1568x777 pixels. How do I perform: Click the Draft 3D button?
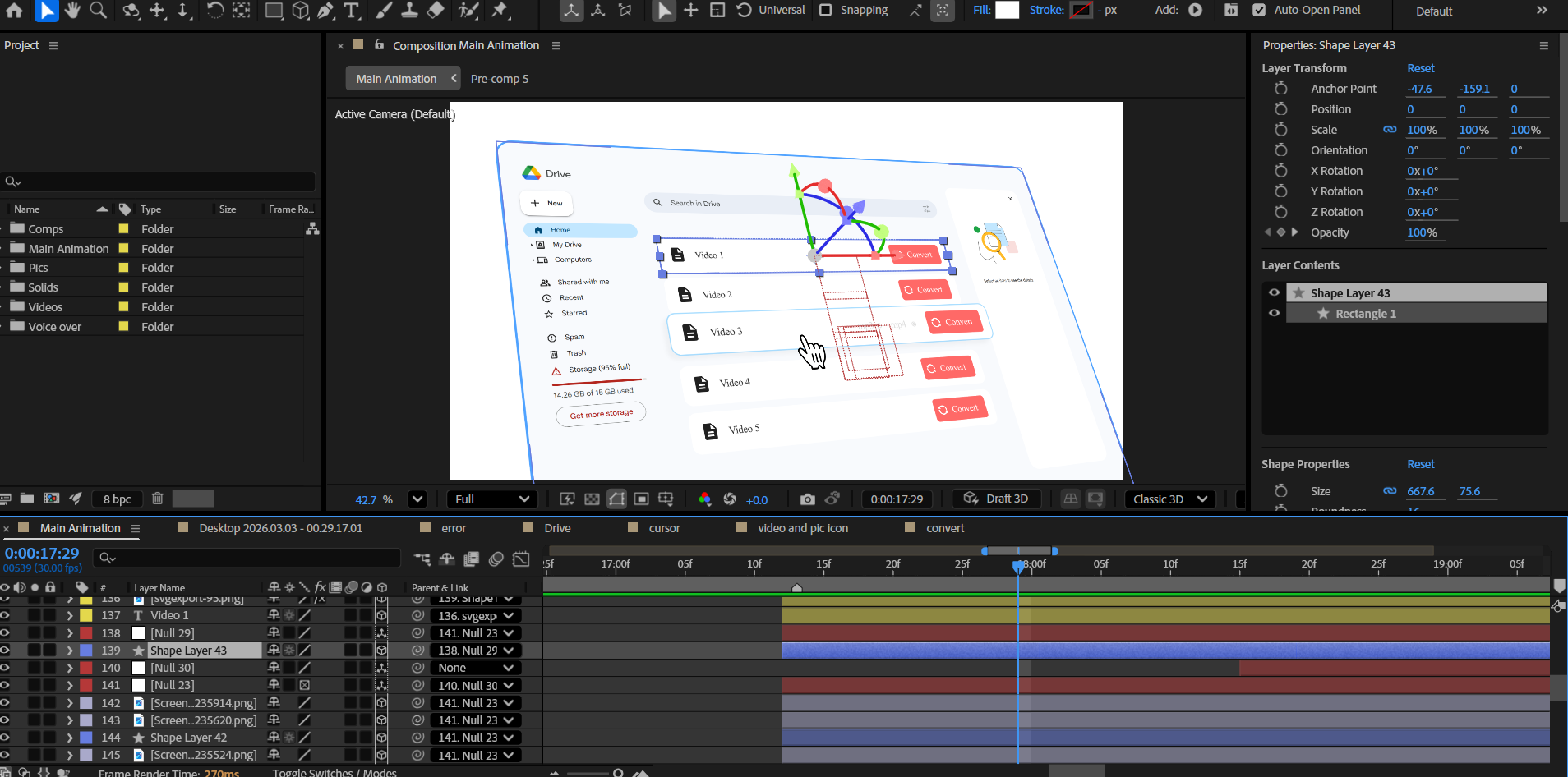pyautogui.click(x=996, y=499)
